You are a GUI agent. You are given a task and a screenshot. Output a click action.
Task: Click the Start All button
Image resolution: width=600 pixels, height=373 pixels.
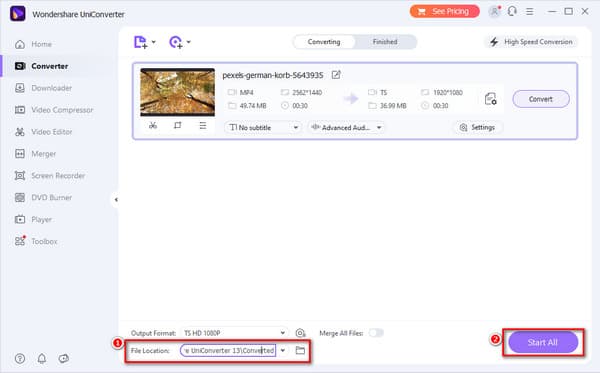(x=543, y=342)
